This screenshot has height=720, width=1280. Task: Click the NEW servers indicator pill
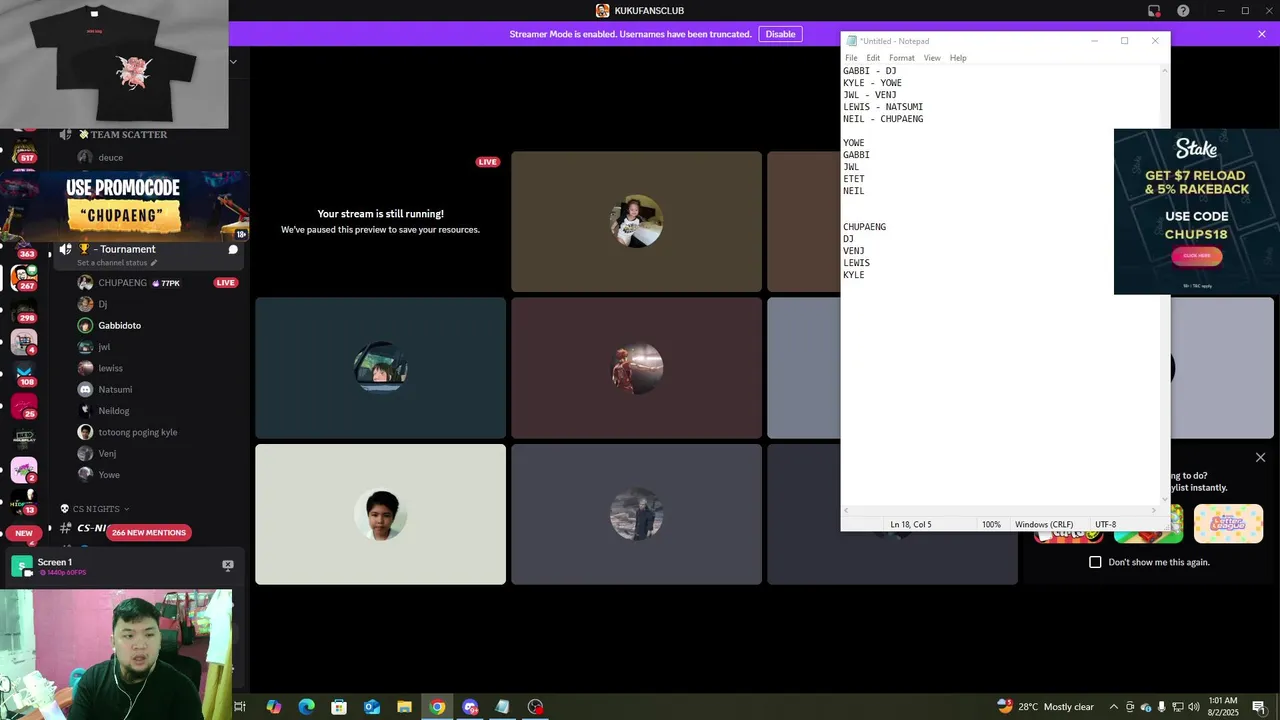click(24, 533)
